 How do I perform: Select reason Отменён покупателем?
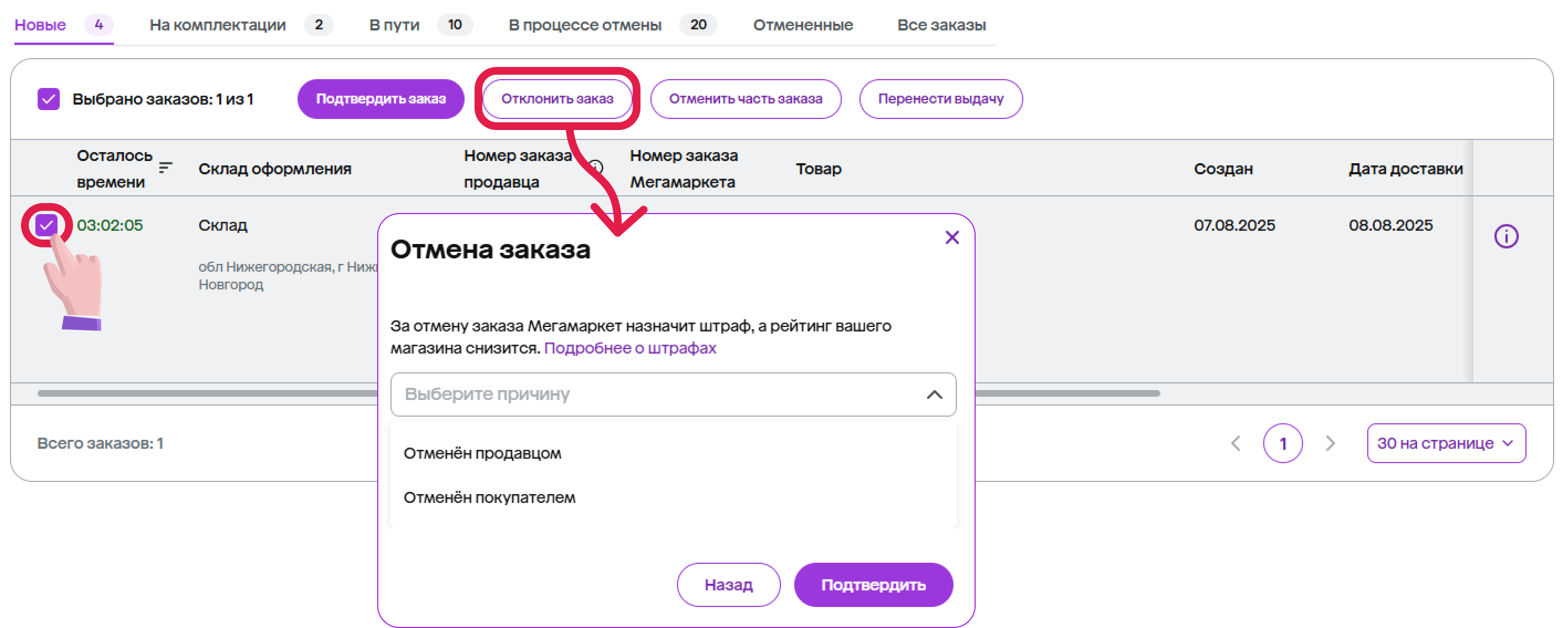pos(489,497)
